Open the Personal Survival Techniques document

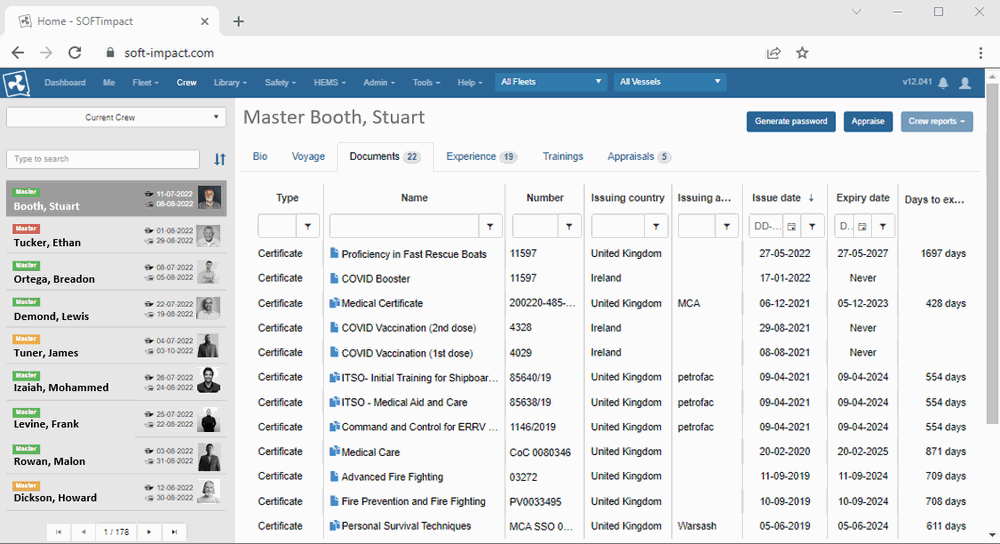406,526
